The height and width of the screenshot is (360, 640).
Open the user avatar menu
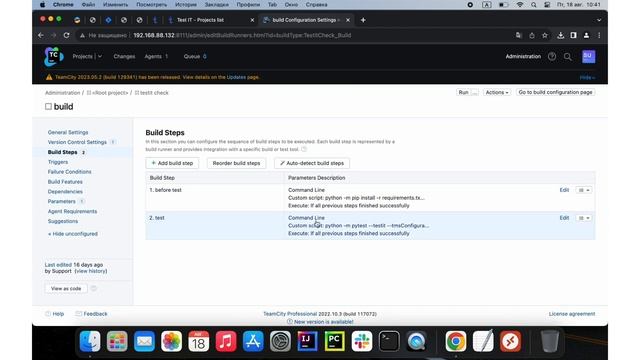tap(588, 56)
